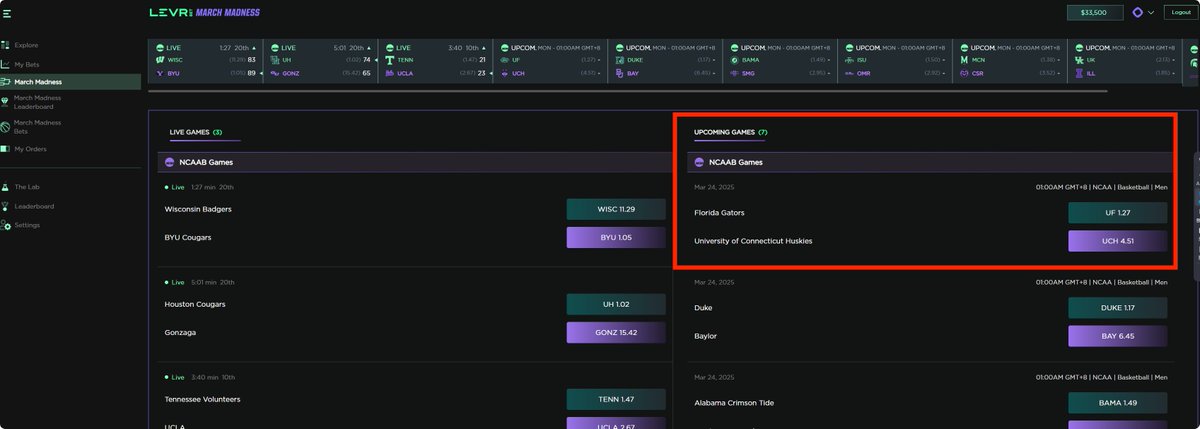This screenshot has width=1200, height=429.
Task: Click the horizontal ticker scrollbar
Action: [x=628, y=91]
